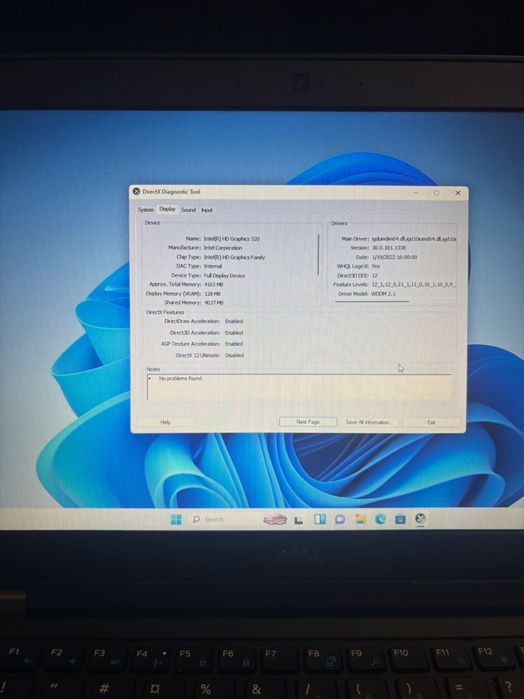Switch to the System tab
Screen dimensions: 524x699
145,210
